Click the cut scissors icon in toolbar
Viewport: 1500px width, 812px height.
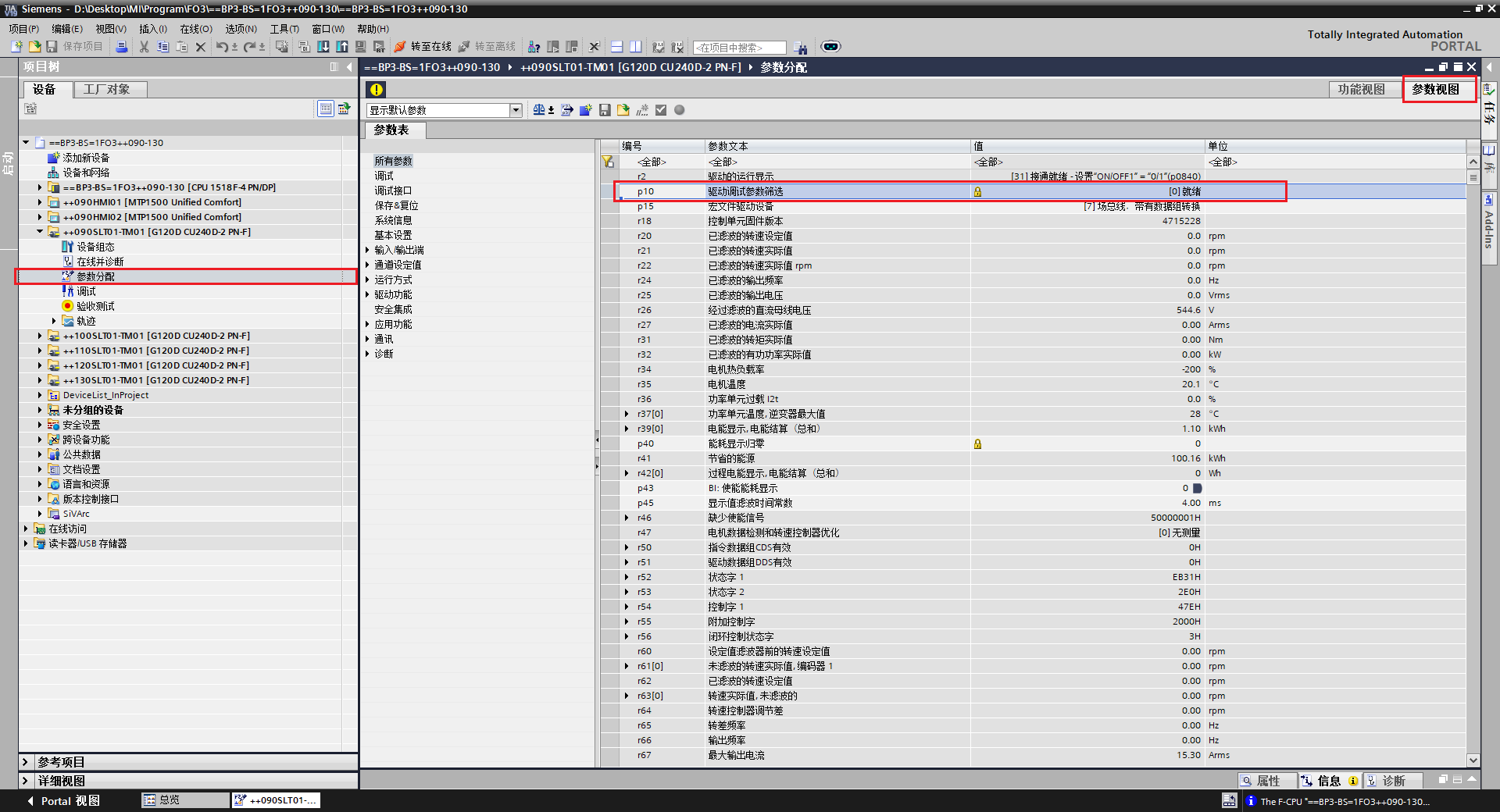coord(144,47)
